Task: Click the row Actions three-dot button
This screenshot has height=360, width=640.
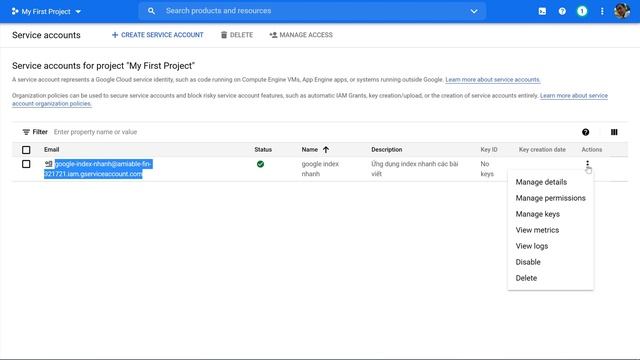Action: coord(587,164)
